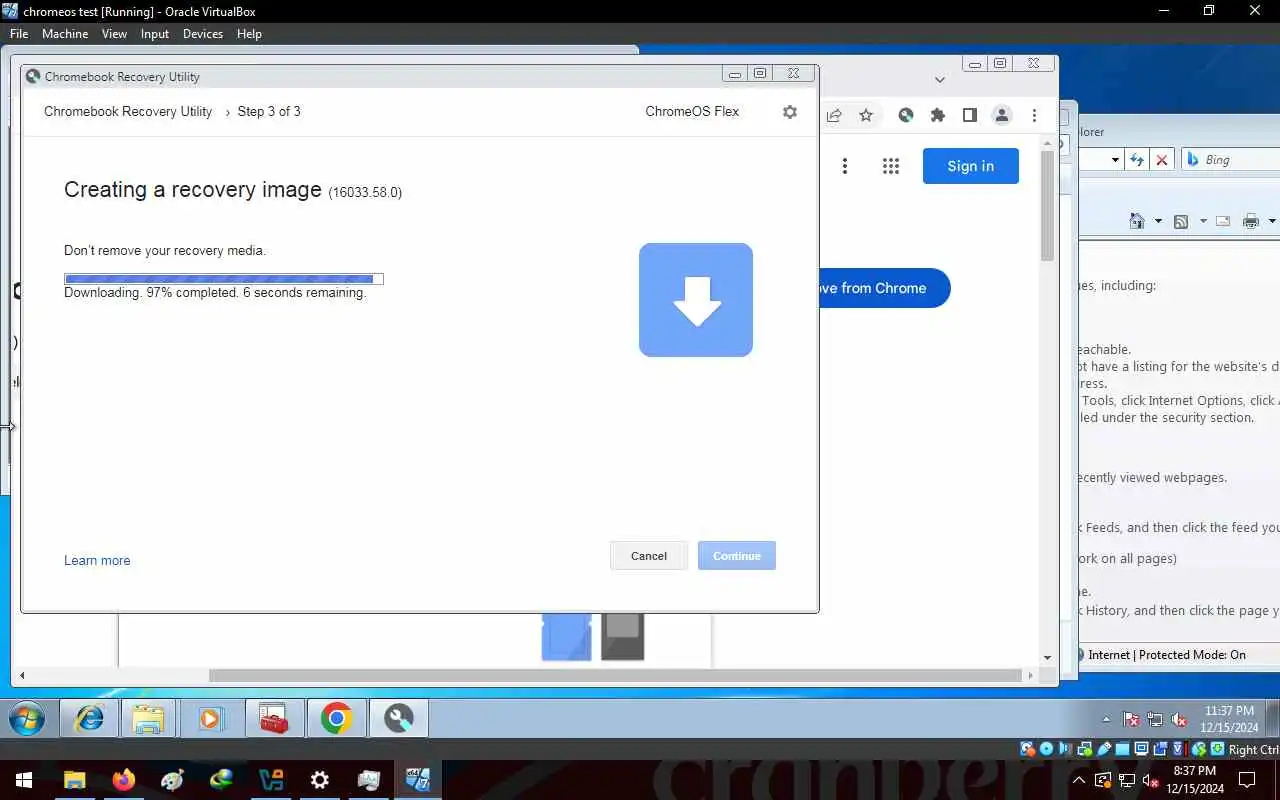The image size is (1280, 800).
Task: Select Recovery Utility wrench taskbar icon
Action: (399, 719)
